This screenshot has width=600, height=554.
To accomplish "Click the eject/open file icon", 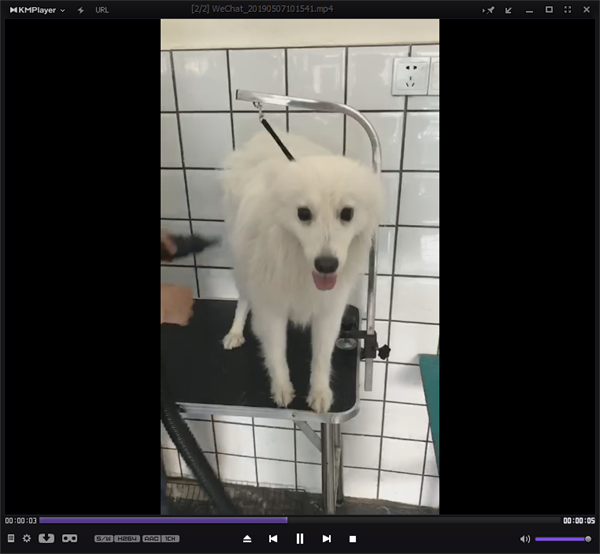I will tap(247, 538).
